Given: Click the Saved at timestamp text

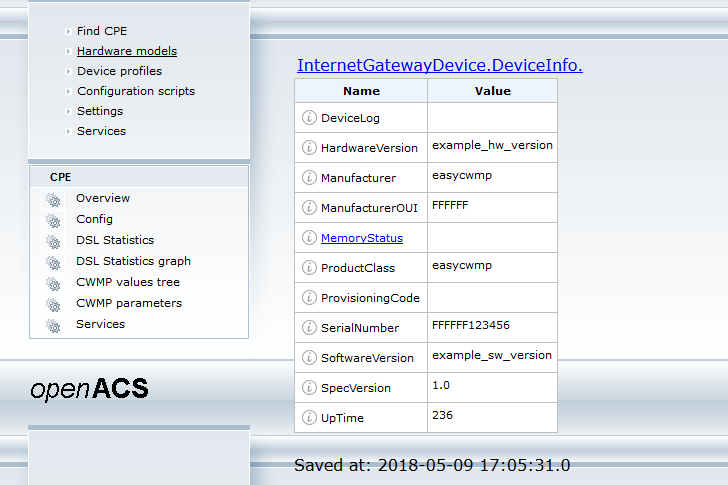Looking at the screenshot, I should (432, 465).
